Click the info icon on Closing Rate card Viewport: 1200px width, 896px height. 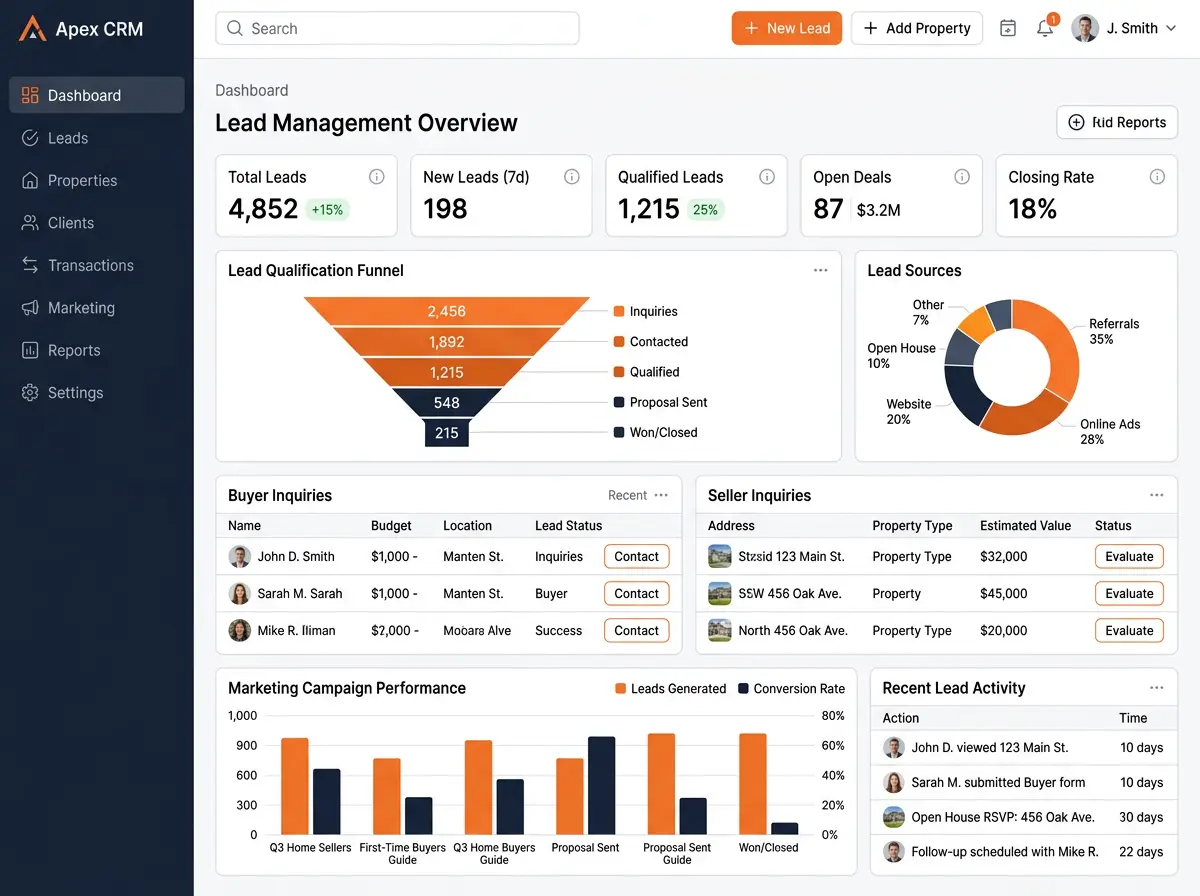pyautogui.click(x=1157, y=177)
